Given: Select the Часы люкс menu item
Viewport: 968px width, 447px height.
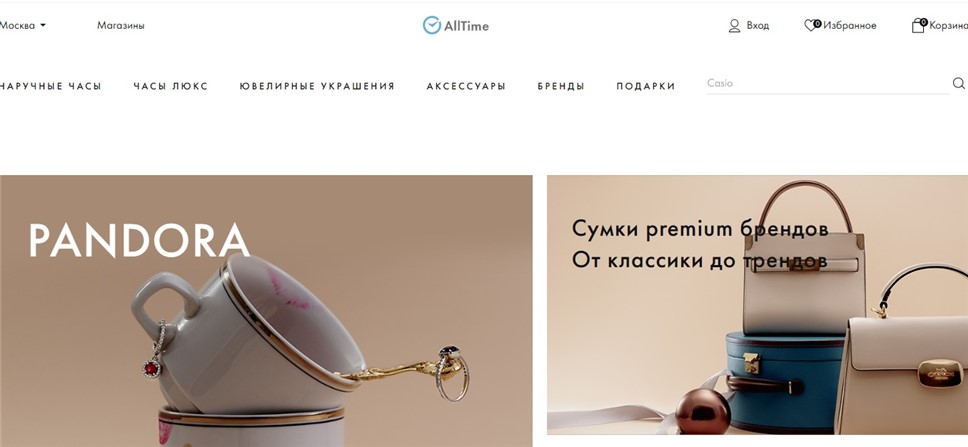Looking at the screenshot, I should [170, 86].
